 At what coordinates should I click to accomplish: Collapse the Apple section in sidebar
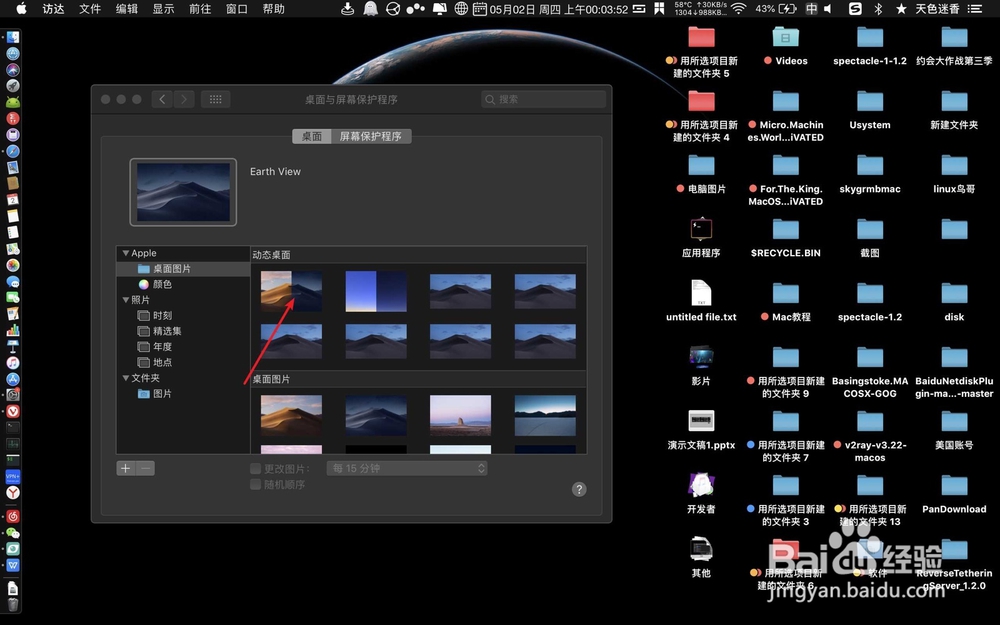click(126, 253)
